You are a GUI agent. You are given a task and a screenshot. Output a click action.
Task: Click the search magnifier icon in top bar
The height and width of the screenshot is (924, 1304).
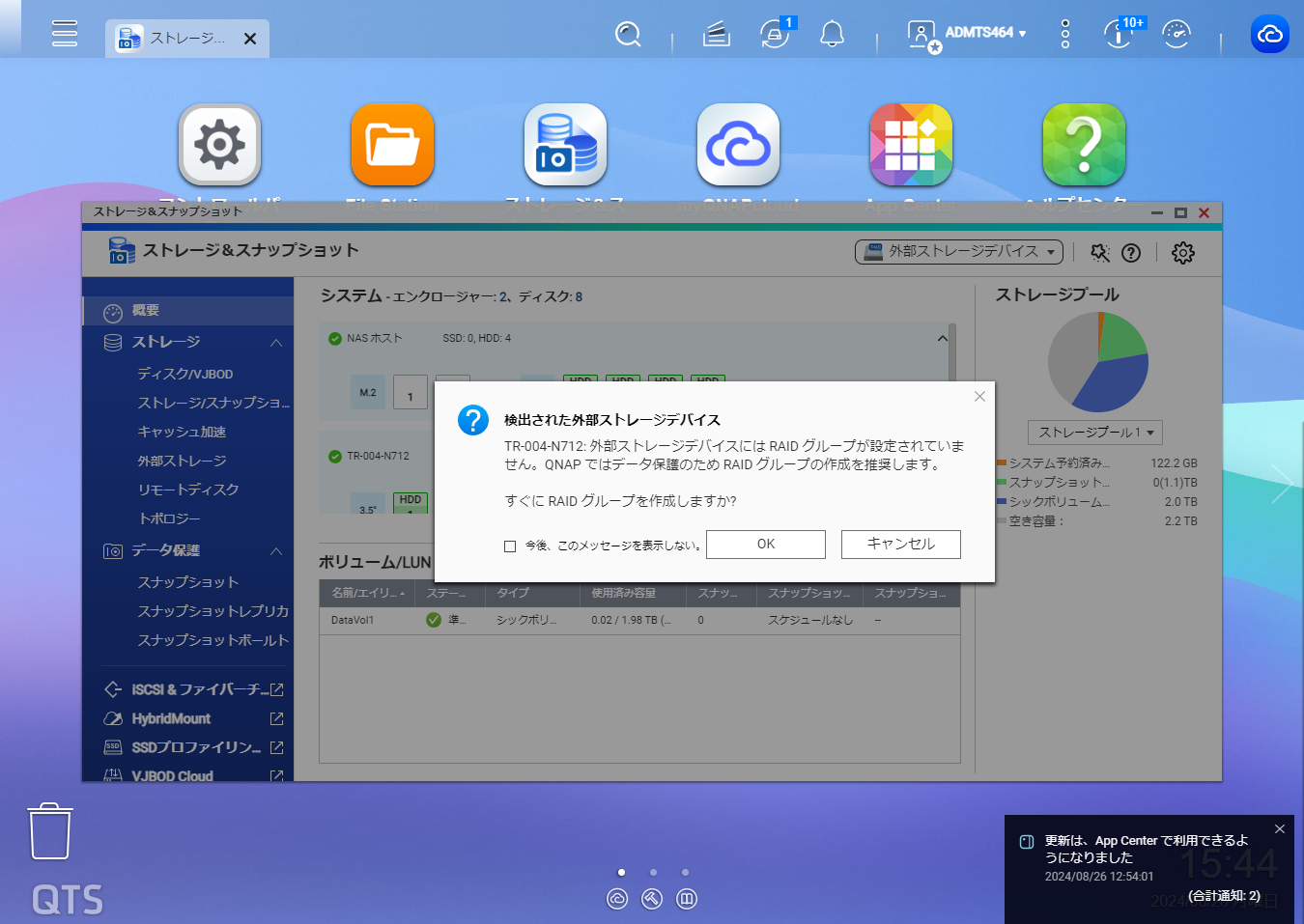pos(628,35)
